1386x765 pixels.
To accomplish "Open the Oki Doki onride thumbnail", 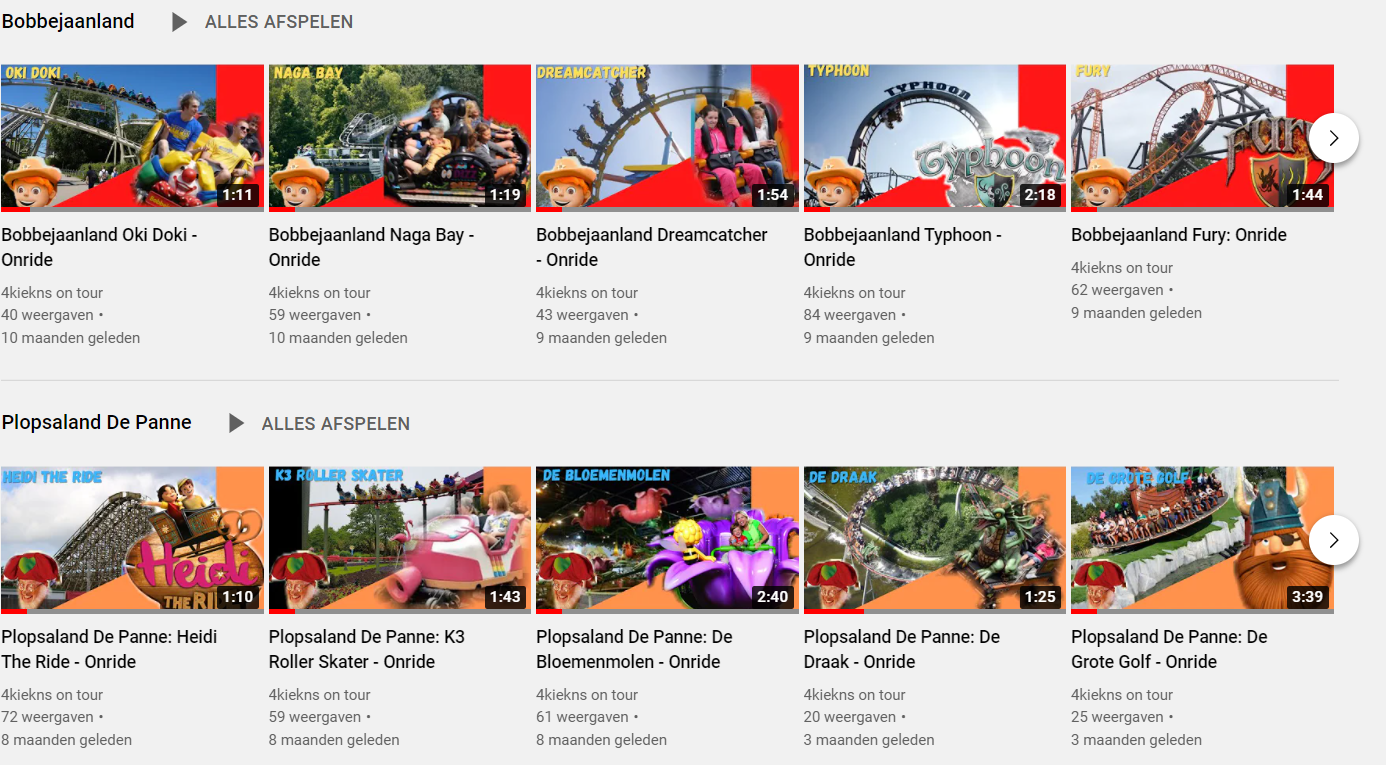I will (132, 138).
